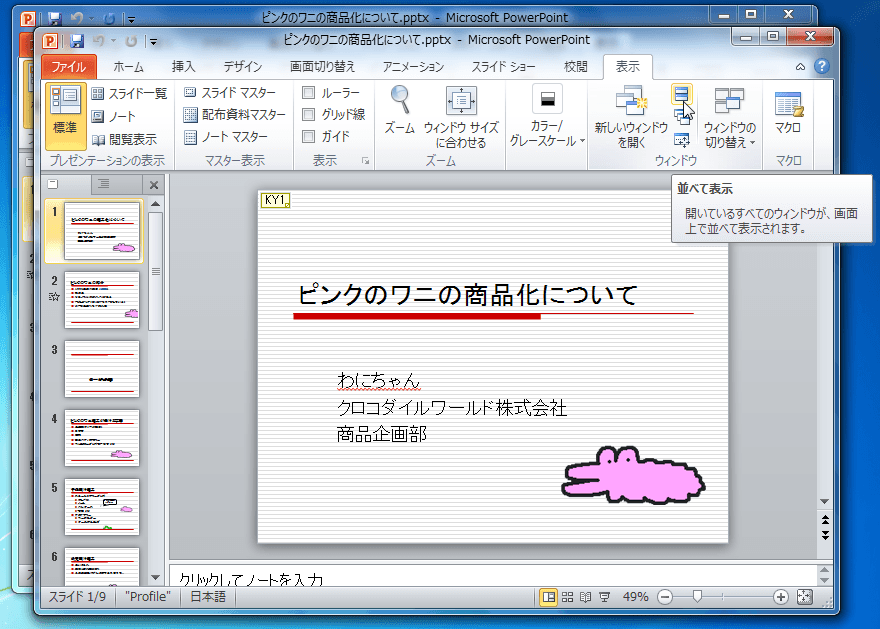The height and width of the screenshot is (629, 880).
Task: Click the KY1 comment marker on slide
Action: tap(276, 200)
